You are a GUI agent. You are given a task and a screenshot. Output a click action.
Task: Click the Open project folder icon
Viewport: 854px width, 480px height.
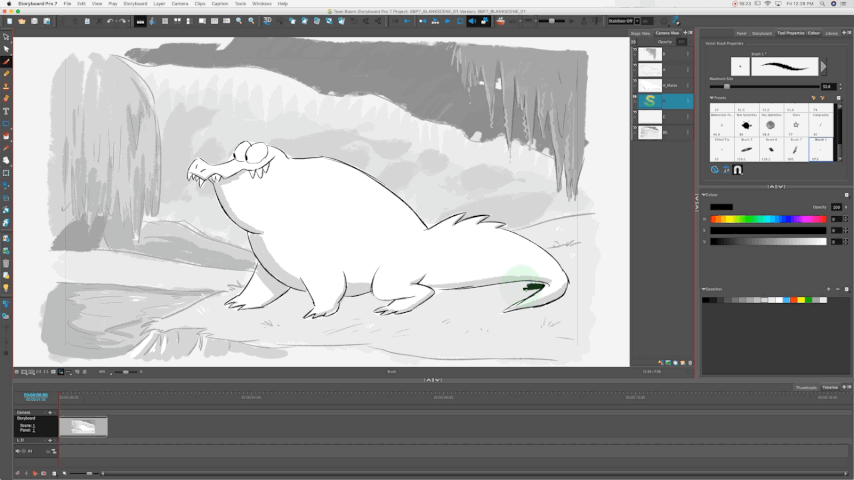pyautogui.click(x=21, y=20)
